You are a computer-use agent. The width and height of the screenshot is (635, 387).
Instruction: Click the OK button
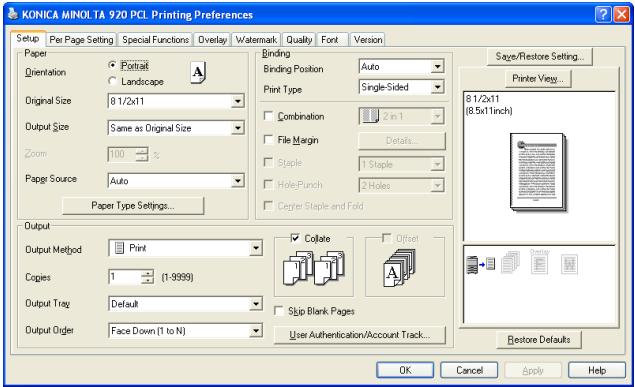[x=405, y=370]
